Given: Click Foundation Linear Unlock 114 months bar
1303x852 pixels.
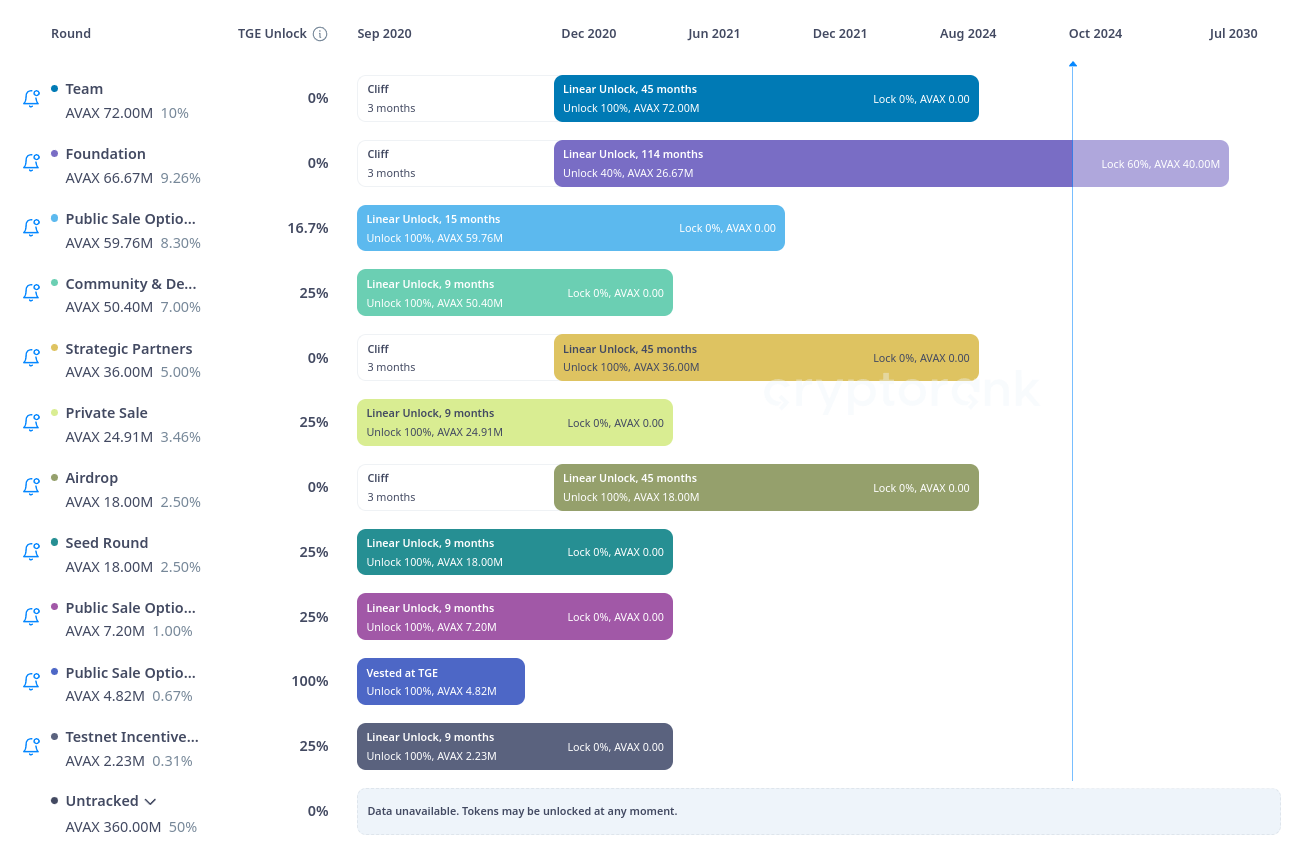Looking at the screenshot, I should pos(813,163).
